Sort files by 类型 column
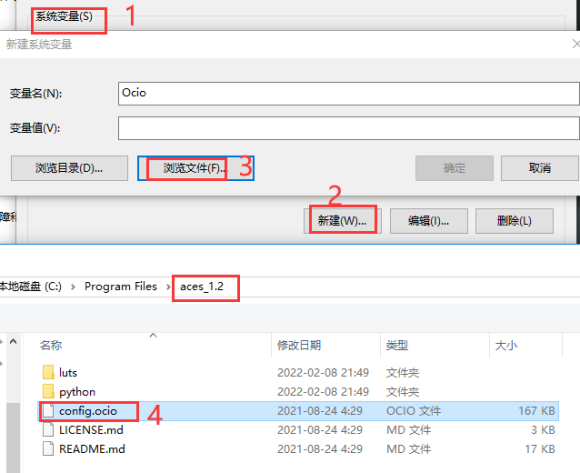 point(397,345)
